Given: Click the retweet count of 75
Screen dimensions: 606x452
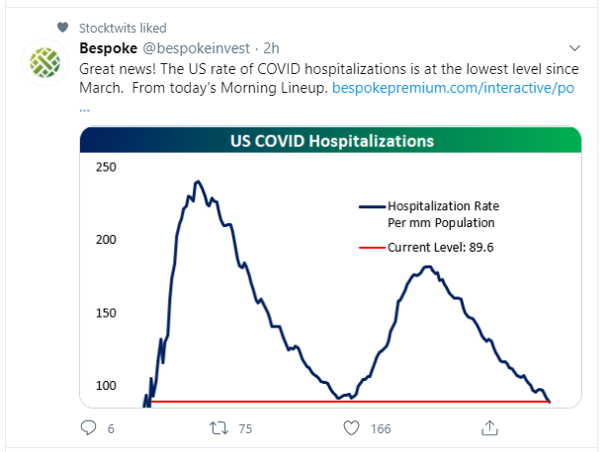Looking at the screenshot, I should [x=244, y=429].
